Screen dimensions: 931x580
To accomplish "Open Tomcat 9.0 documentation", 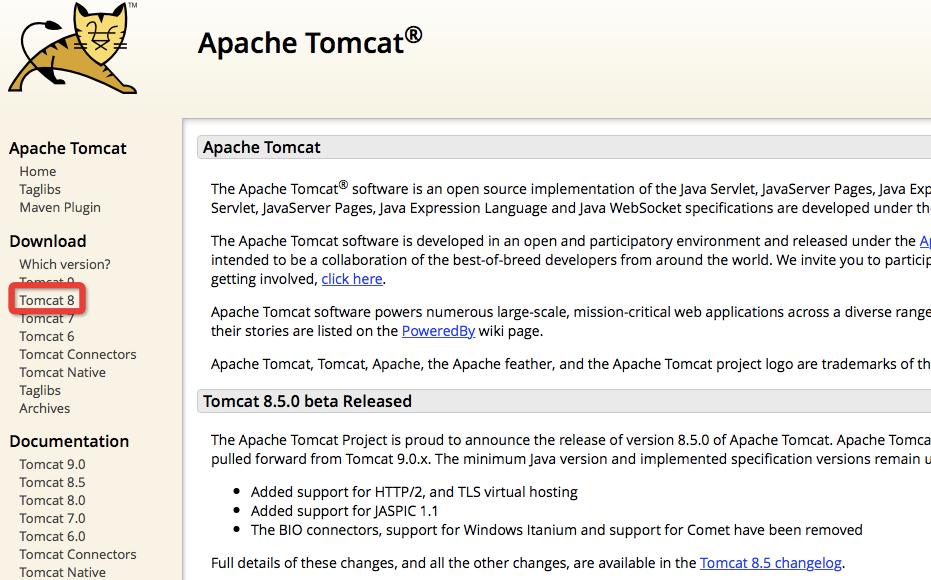I will (x=52, y=464).
